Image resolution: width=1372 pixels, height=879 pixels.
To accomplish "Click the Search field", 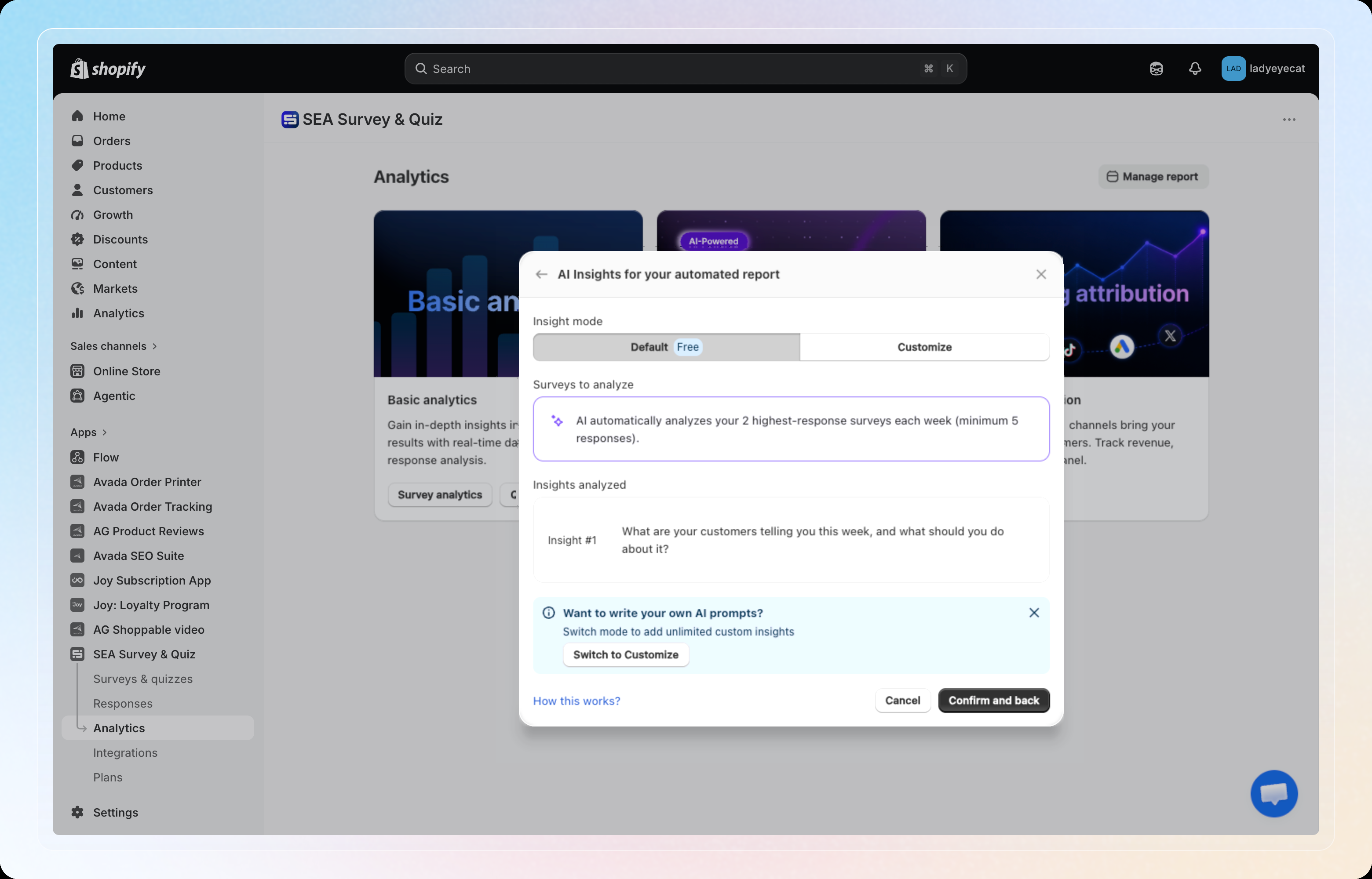I will [x=685, y=69].
